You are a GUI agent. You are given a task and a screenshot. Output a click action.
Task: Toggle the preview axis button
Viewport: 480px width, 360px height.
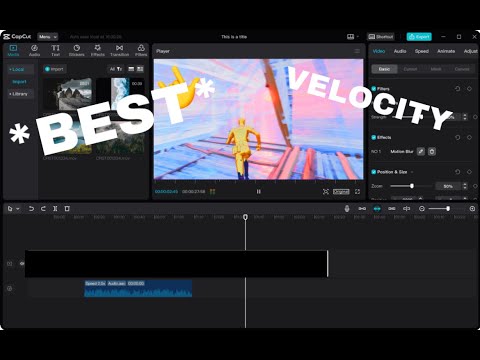pyautogui.click(x=407, y=209)
